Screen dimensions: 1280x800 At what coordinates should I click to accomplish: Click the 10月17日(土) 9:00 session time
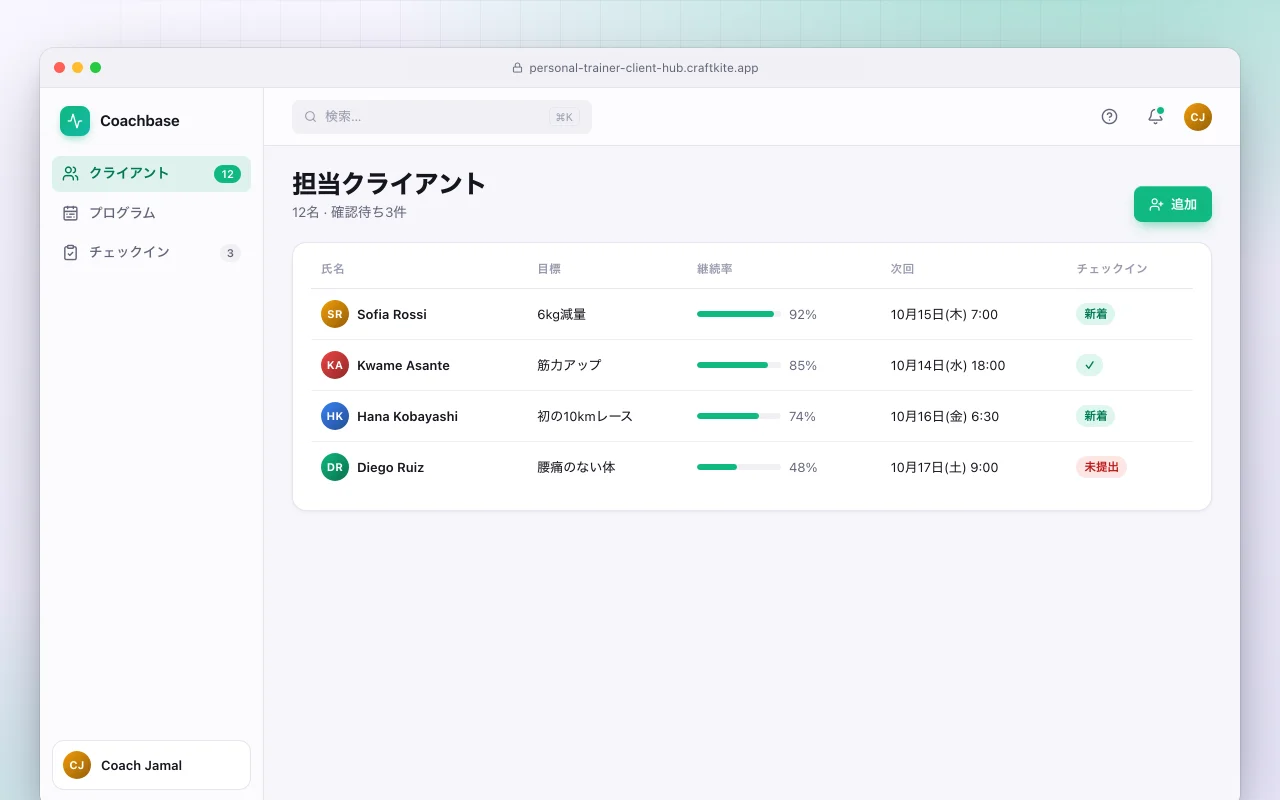(x=944, y=467)
